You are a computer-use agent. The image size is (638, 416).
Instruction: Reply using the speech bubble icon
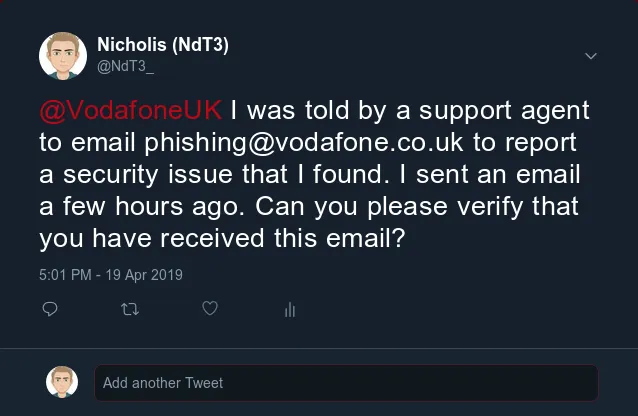point(50,310)
